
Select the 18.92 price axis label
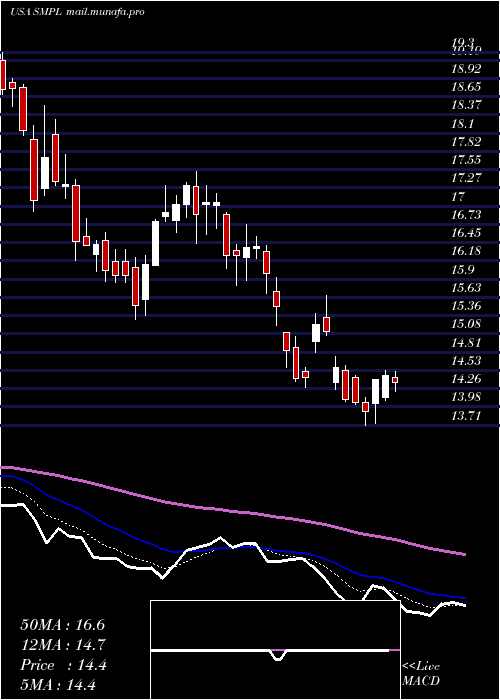467,69
